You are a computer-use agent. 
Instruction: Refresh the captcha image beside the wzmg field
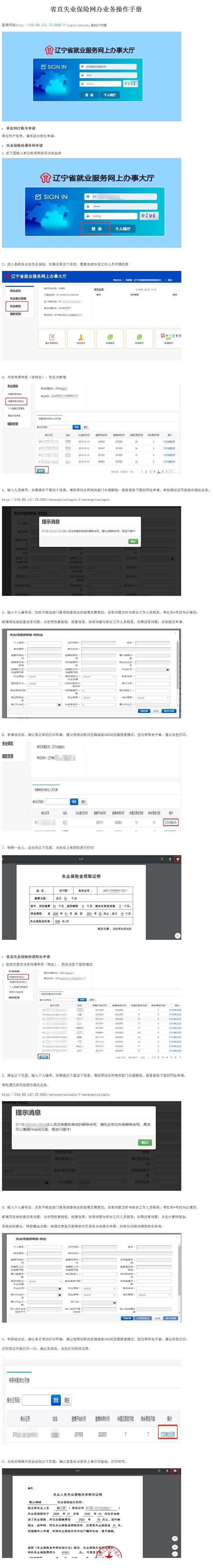149,216
